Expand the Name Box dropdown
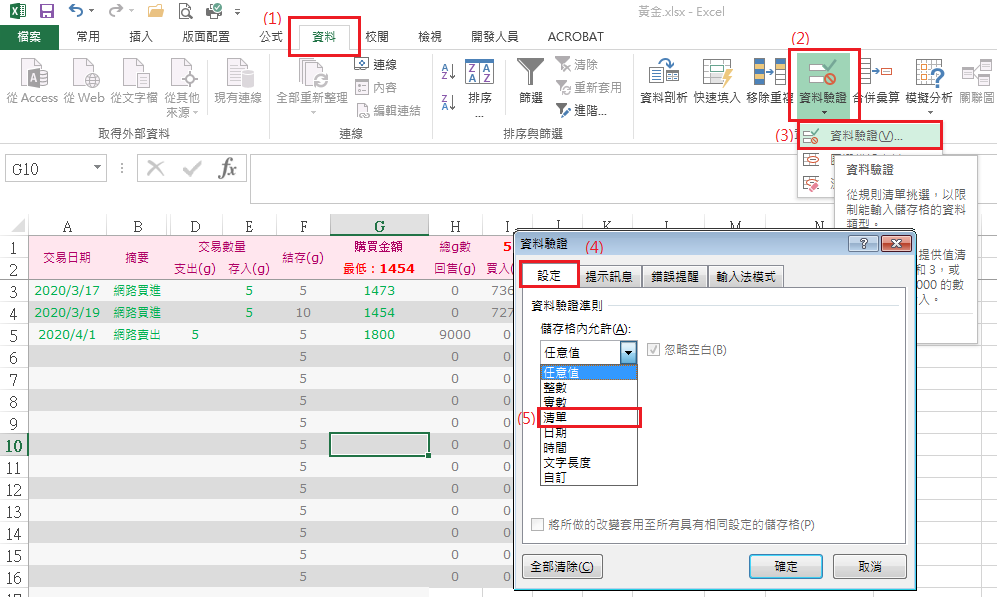 coord(97,168)
